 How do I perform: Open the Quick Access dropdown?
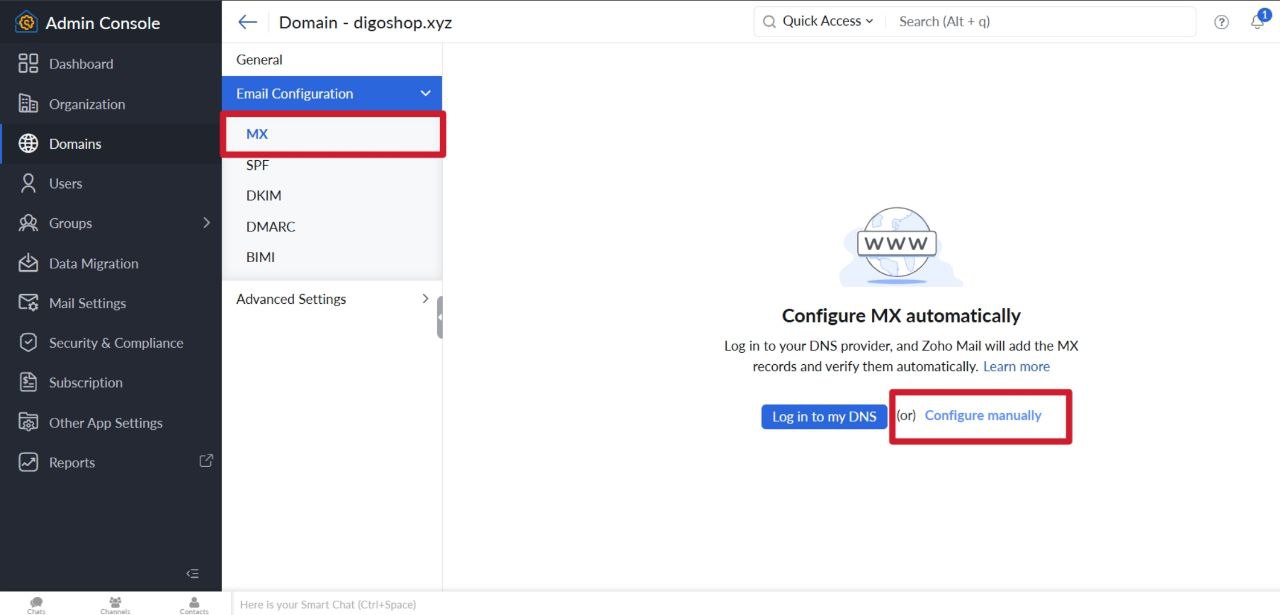click(827, 21)
